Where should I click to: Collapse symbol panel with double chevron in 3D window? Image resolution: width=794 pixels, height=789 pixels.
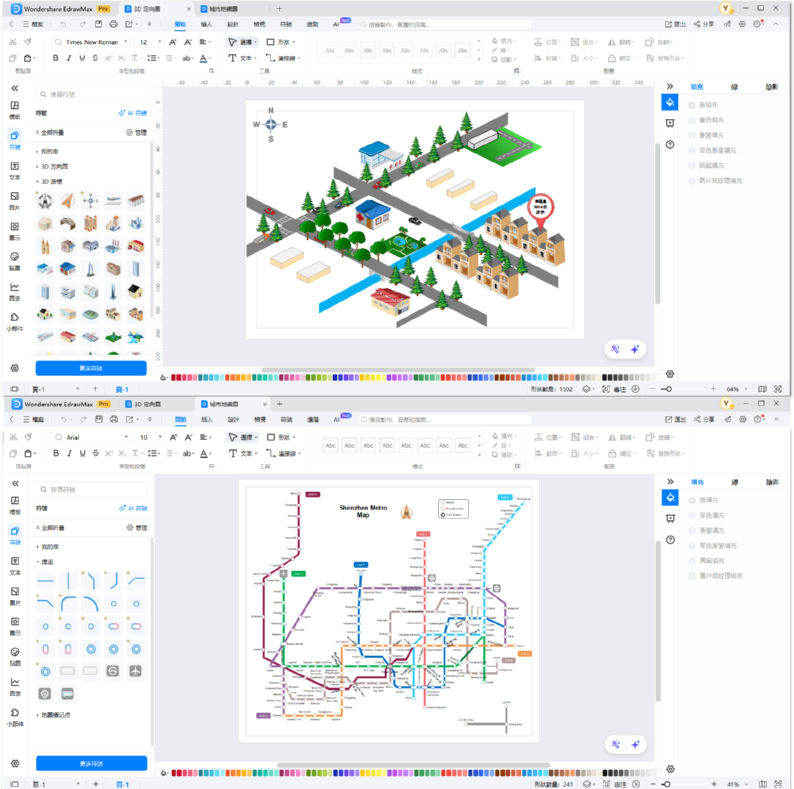[15, 88]
